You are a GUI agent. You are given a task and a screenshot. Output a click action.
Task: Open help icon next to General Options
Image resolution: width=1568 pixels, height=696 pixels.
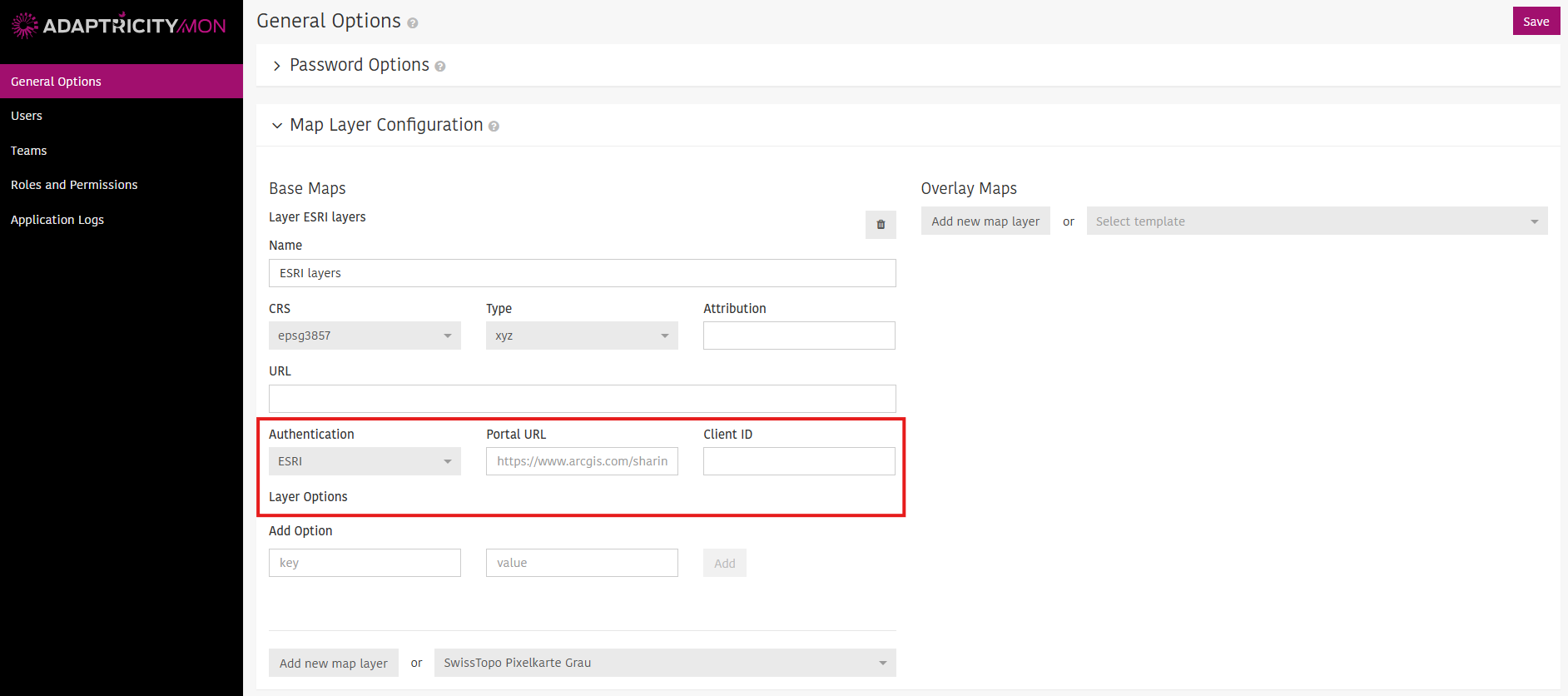tap(413, 23)
